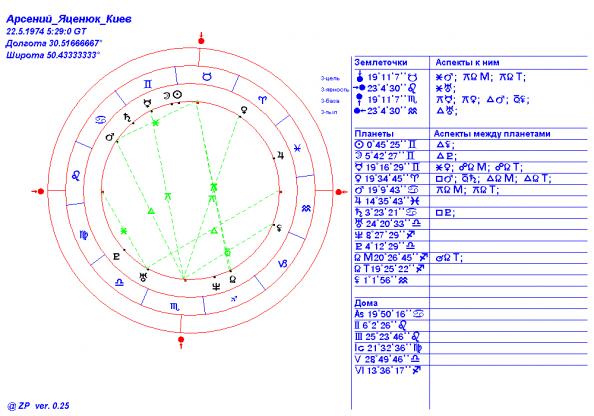Click the Mercury row 19°16'29'' in Планеты
Image resolution: width=594 pixels, height=416 pixels.
[387, 167]
